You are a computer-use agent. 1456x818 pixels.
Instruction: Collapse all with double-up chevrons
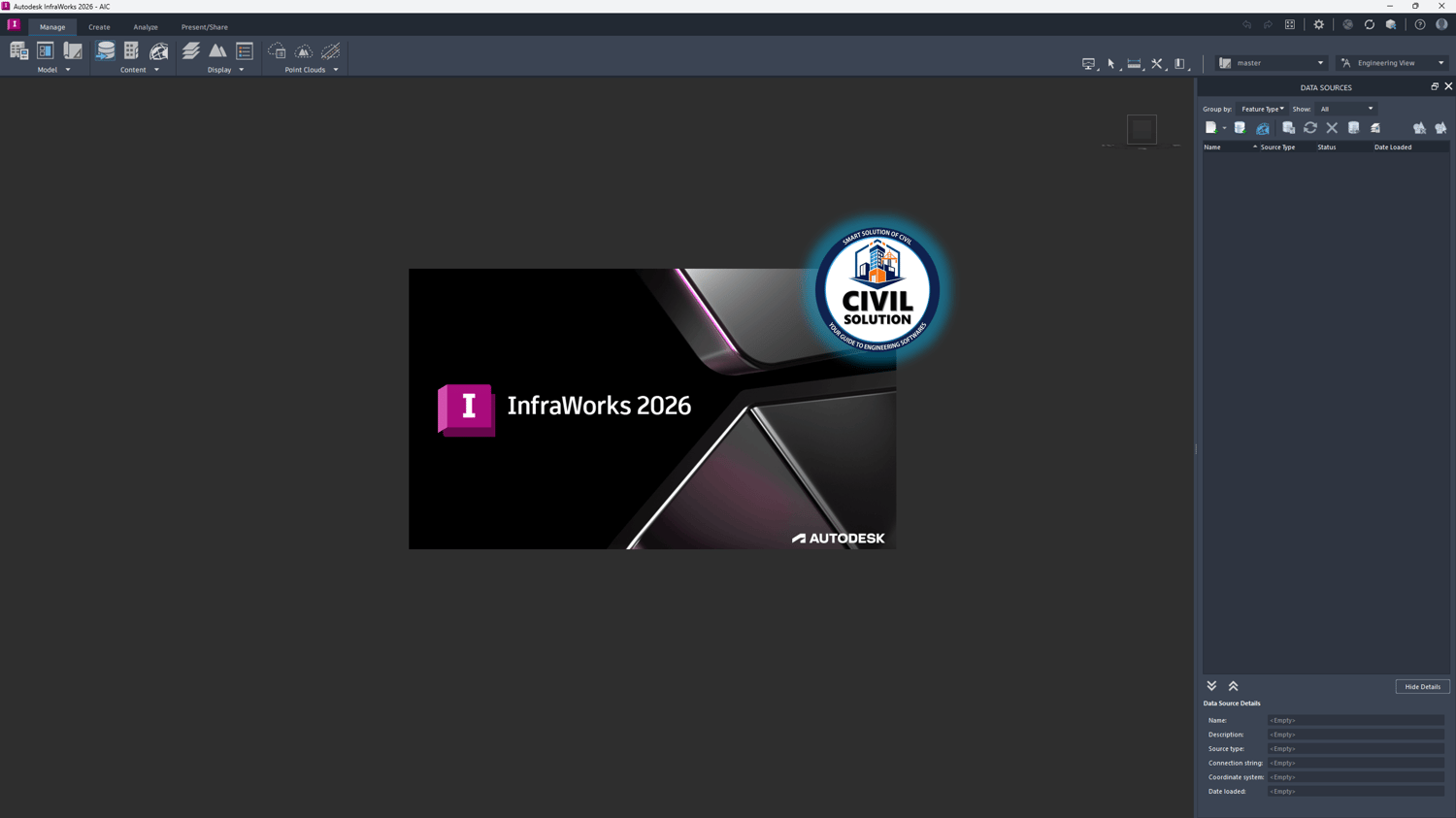point(1234,686)
